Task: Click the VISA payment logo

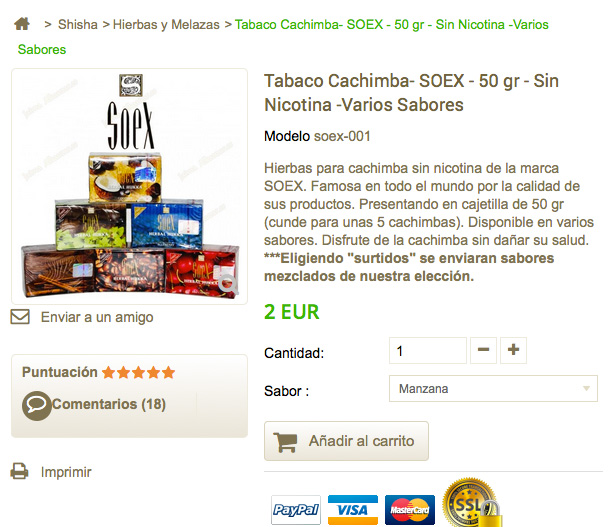Action: (353, 510)
